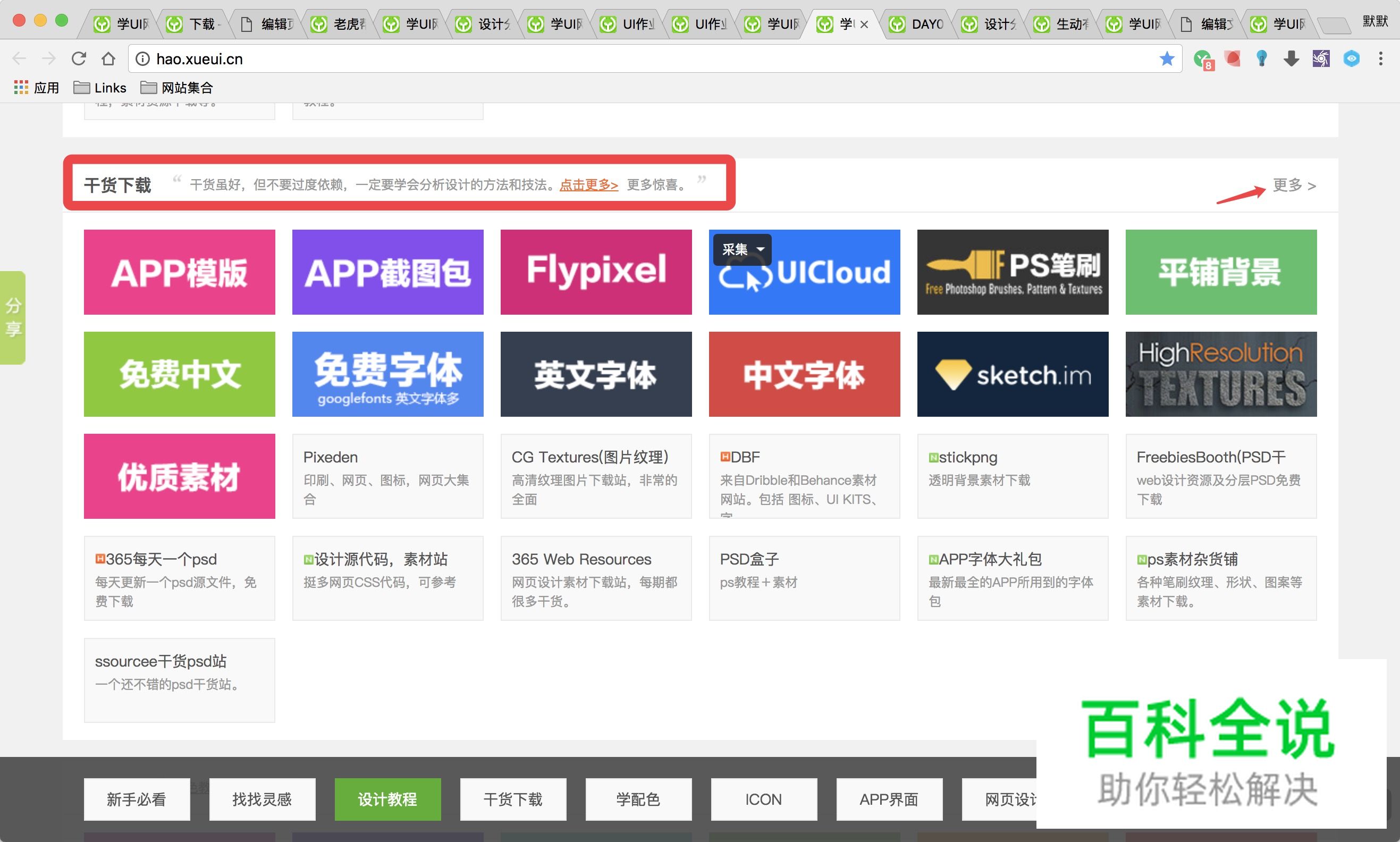
Task: Click the back navigation arrow
Action: pyautogui.click(x=19, y=58)
